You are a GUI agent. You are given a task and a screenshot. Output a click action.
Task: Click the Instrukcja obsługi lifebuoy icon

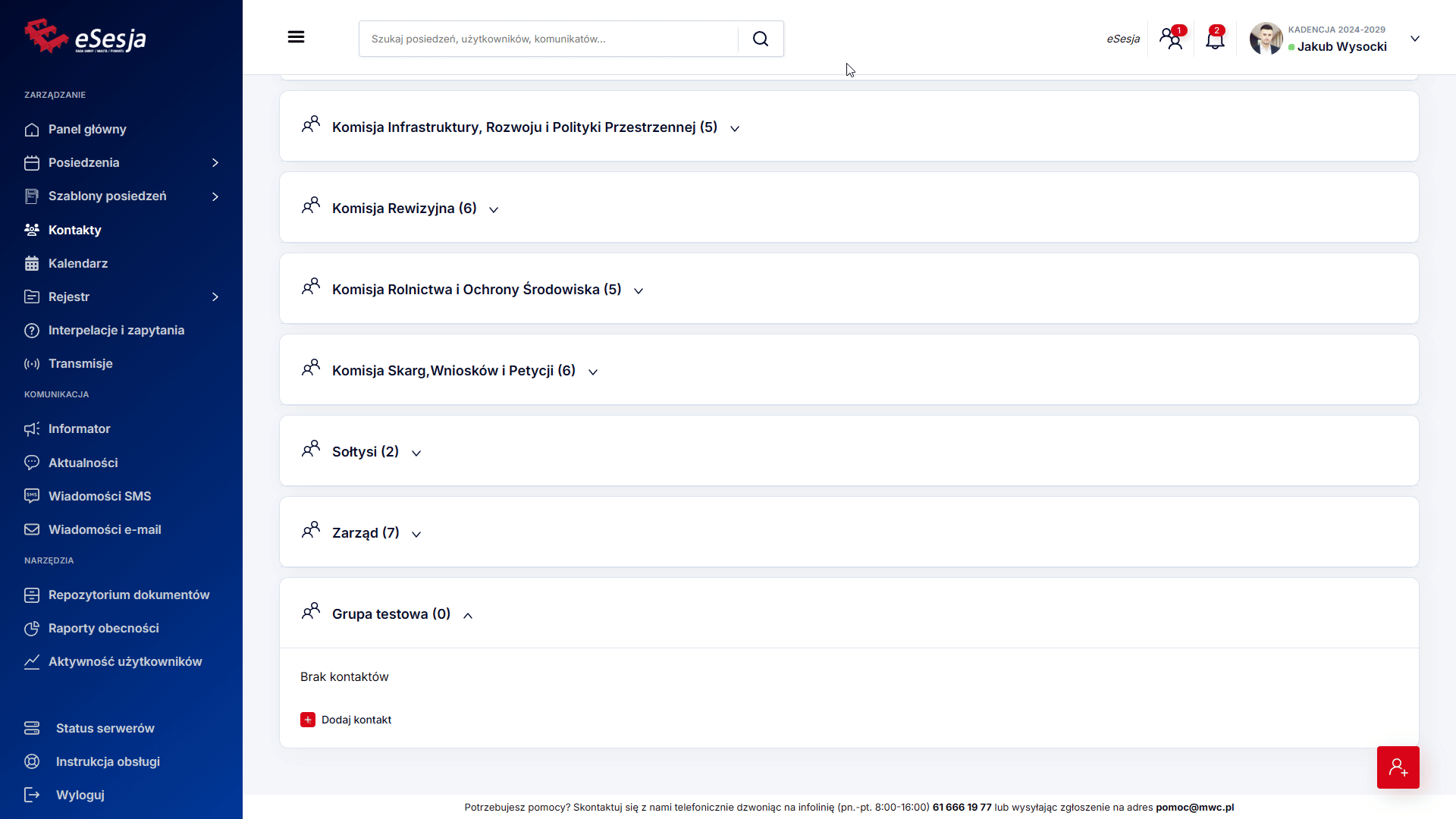pyautogui.click(x=32, y=761)
